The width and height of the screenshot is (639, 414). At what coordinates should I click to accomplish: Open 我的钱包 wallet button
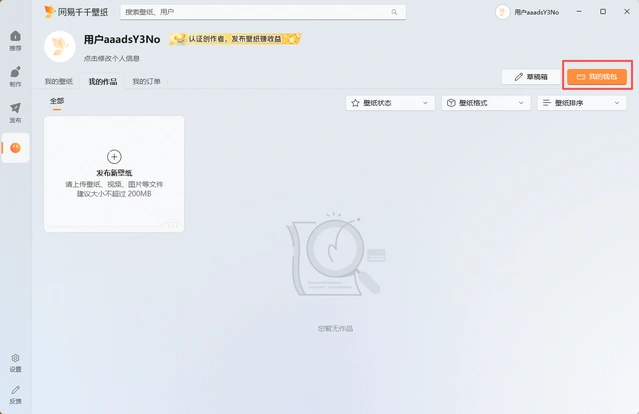[x=597, y=76]
